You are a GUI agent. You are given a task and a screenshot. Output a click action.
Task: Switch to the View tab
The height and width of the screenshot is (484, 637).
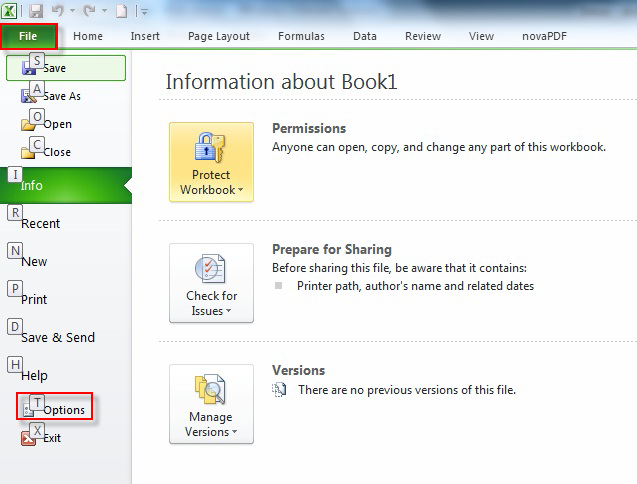tap(481, 36)
